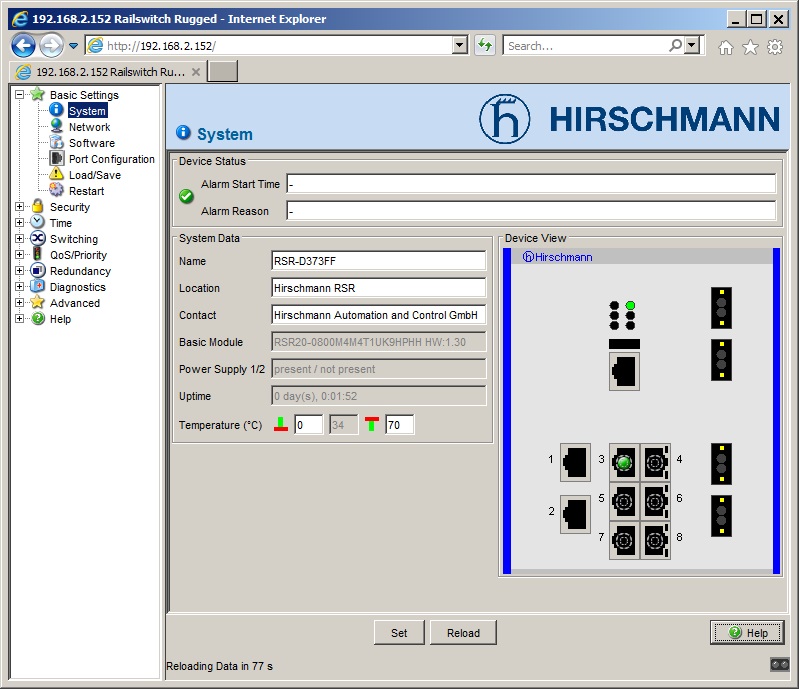799x689 pixels.
Task: Expand the Advanced node
Action: coord(19,303)
